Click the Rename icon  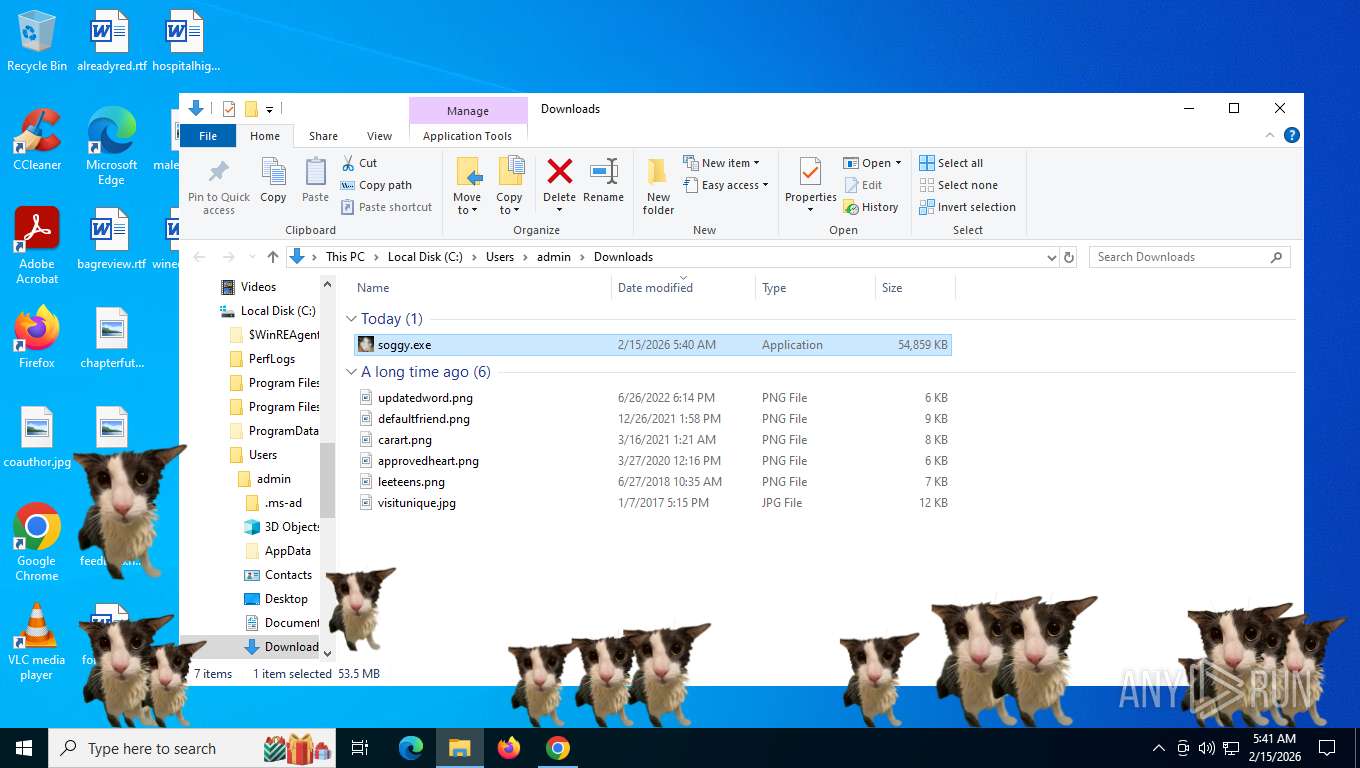click(604, 171)
